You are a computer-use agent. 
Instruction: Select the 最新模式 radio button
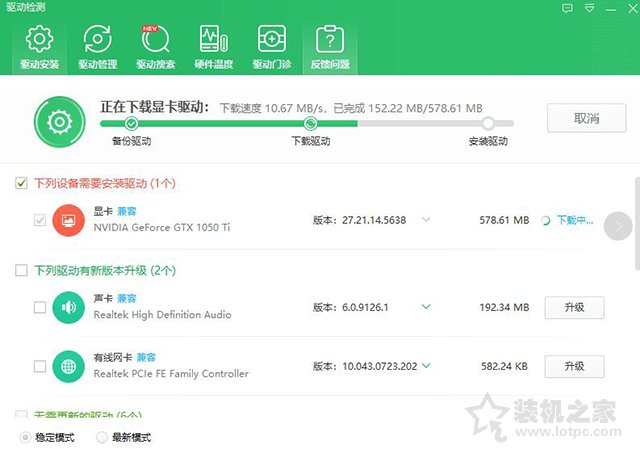point(102,437)
